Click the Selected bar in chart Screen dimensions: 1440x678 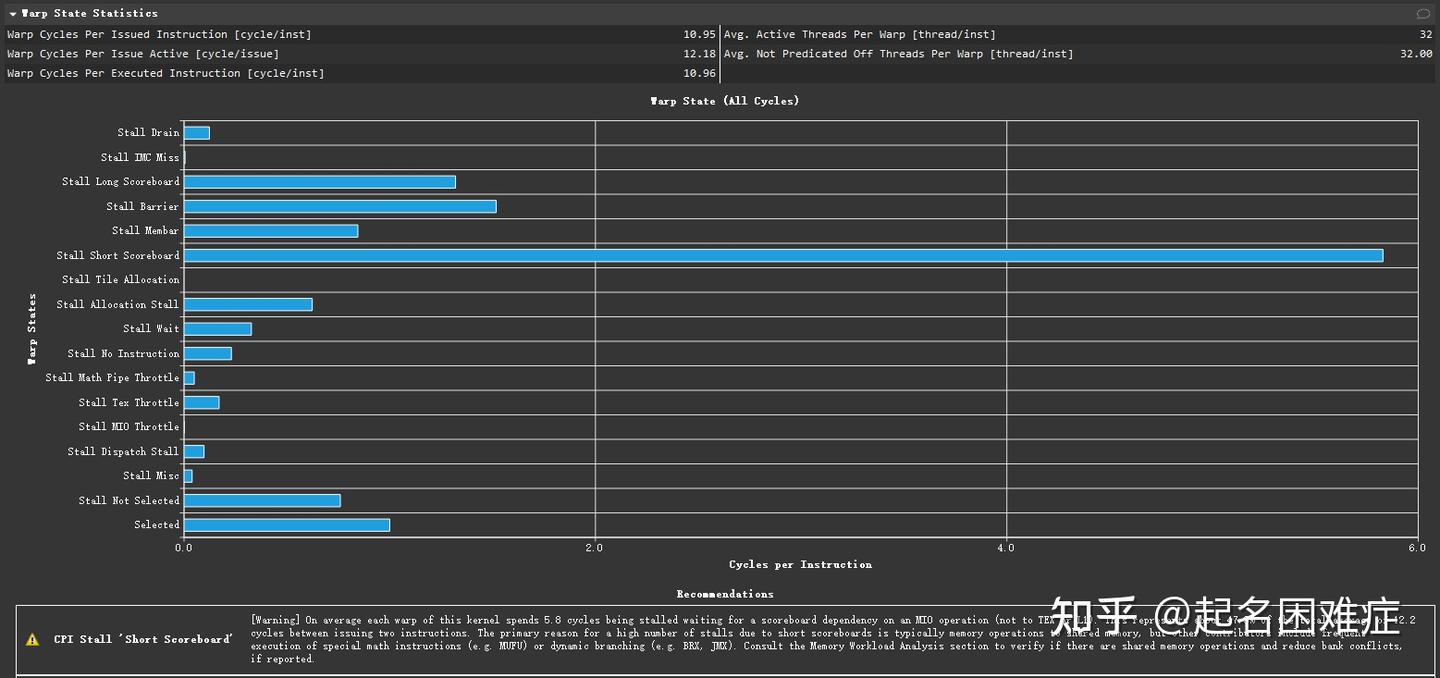pyautogui.click(x=287, y=525)
